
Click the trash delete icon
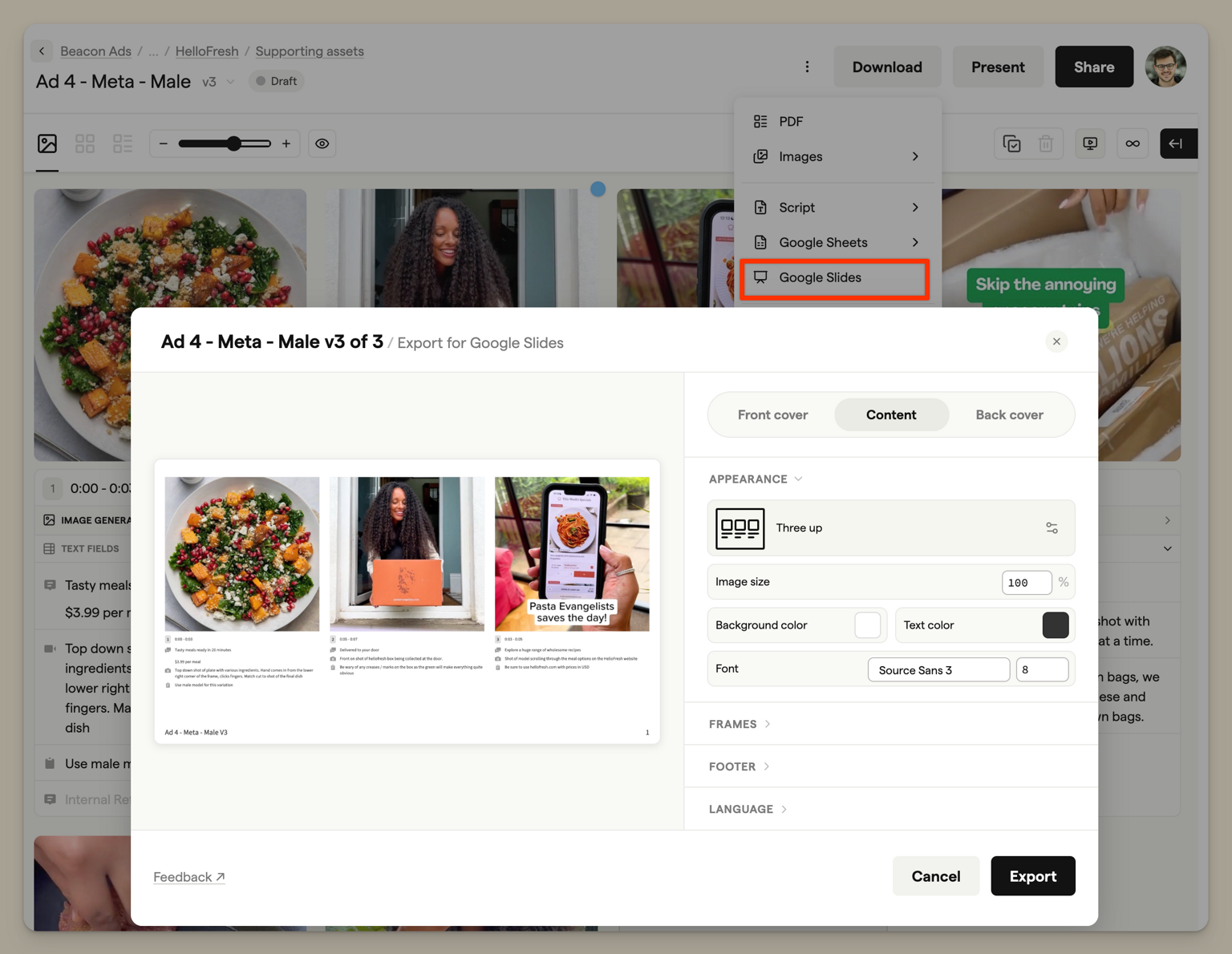(x=1046, y=144)
